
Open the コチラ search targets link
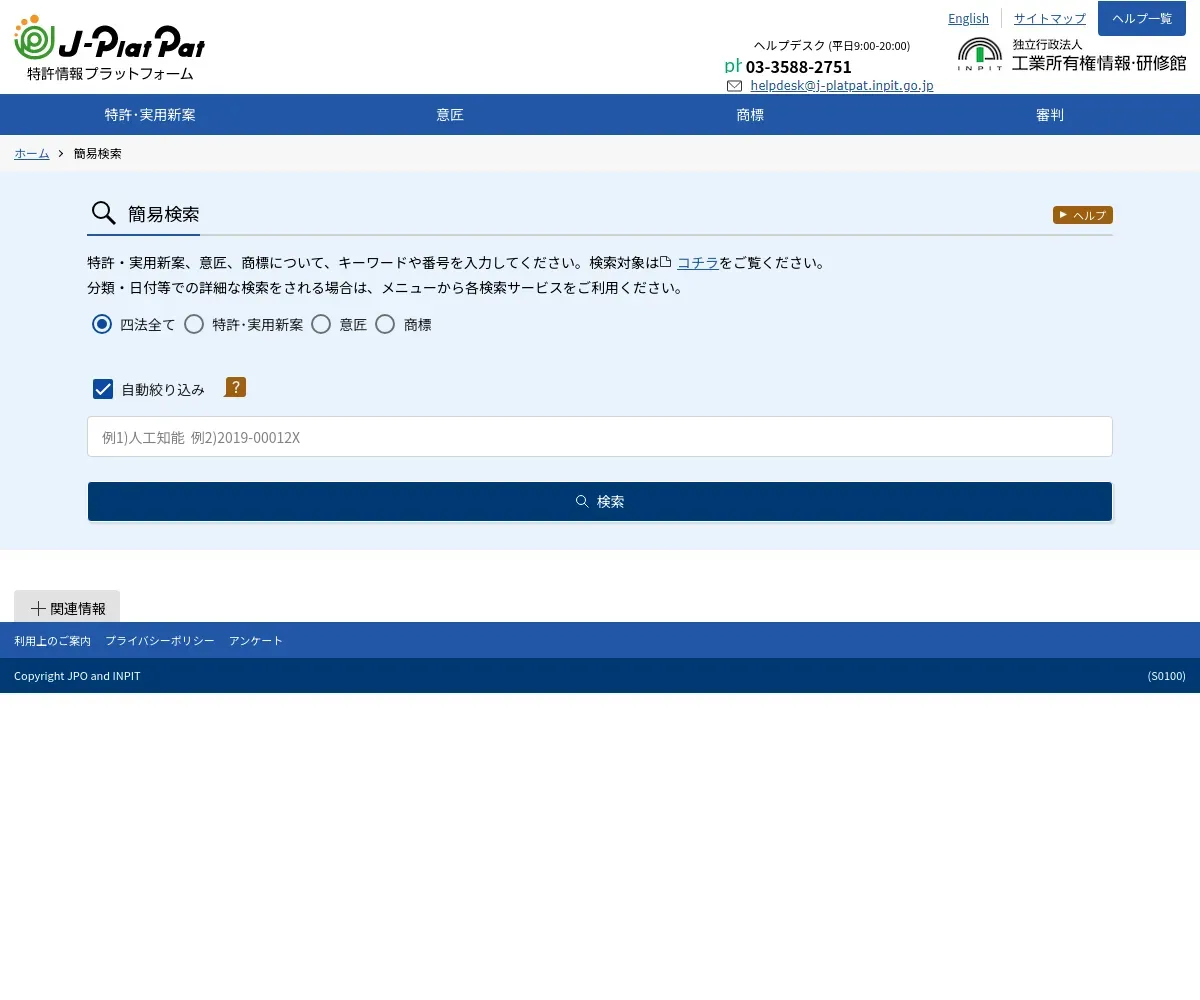click(x=698, y=263)
